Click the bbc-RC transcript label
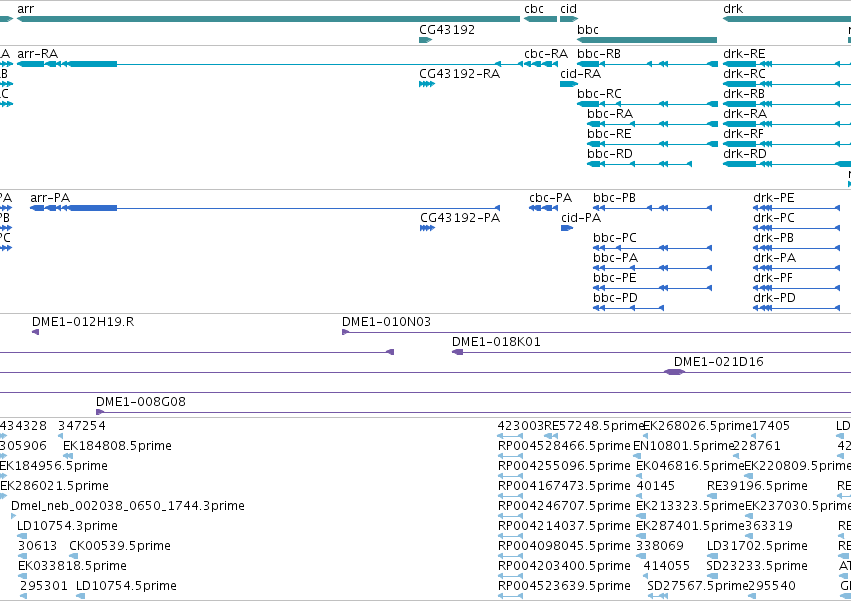 (x=599, y=94)
